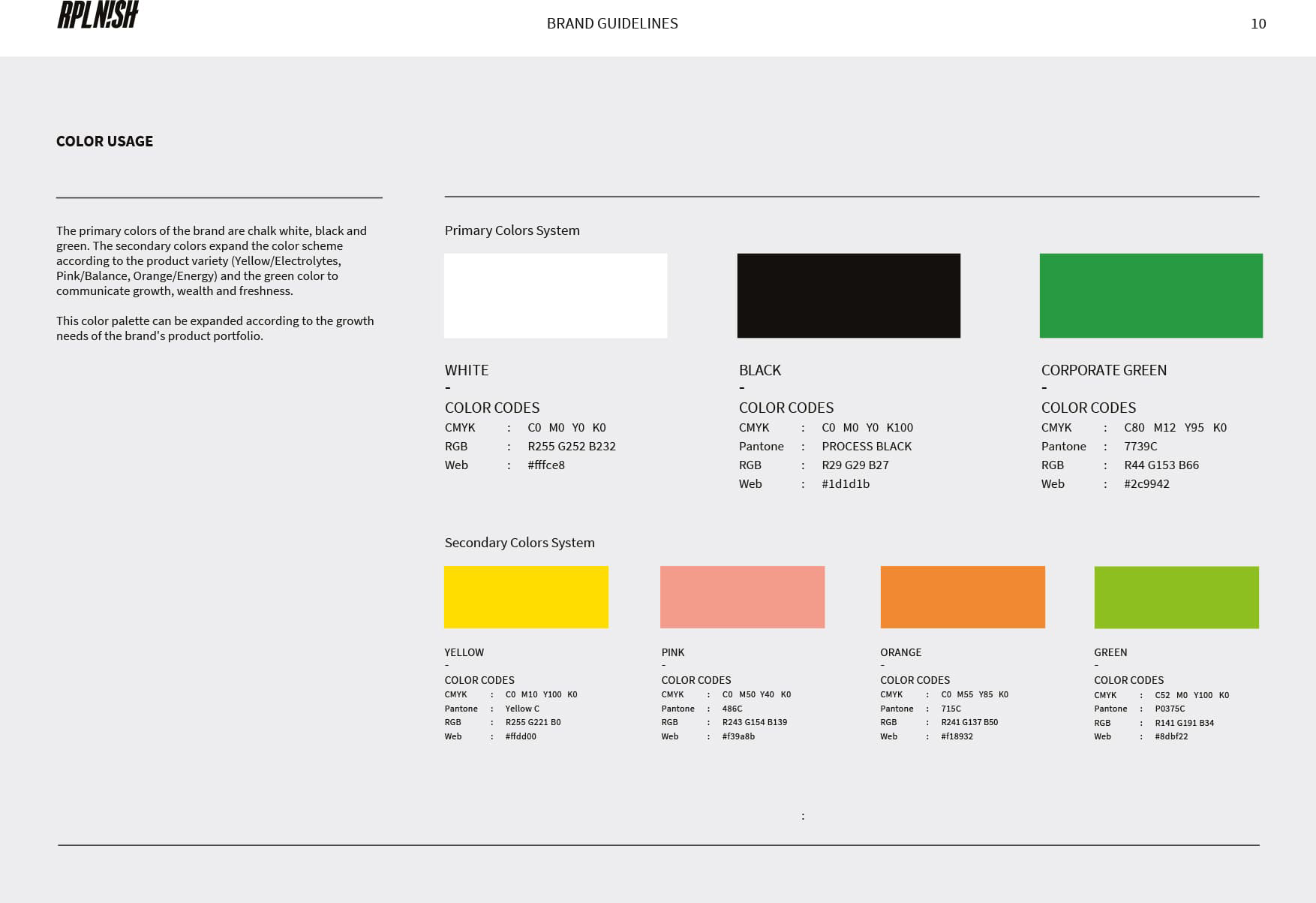Select the green secondary color swatch
This screenshot has height=903, width=1316.
tap(1176, 597)
